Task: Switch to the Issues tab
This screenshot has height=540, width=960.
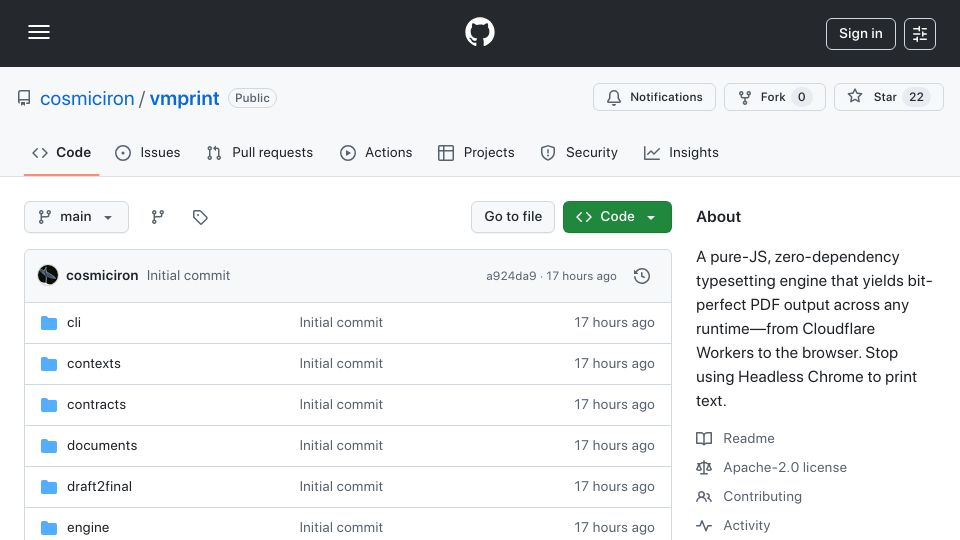Action: 148,152
